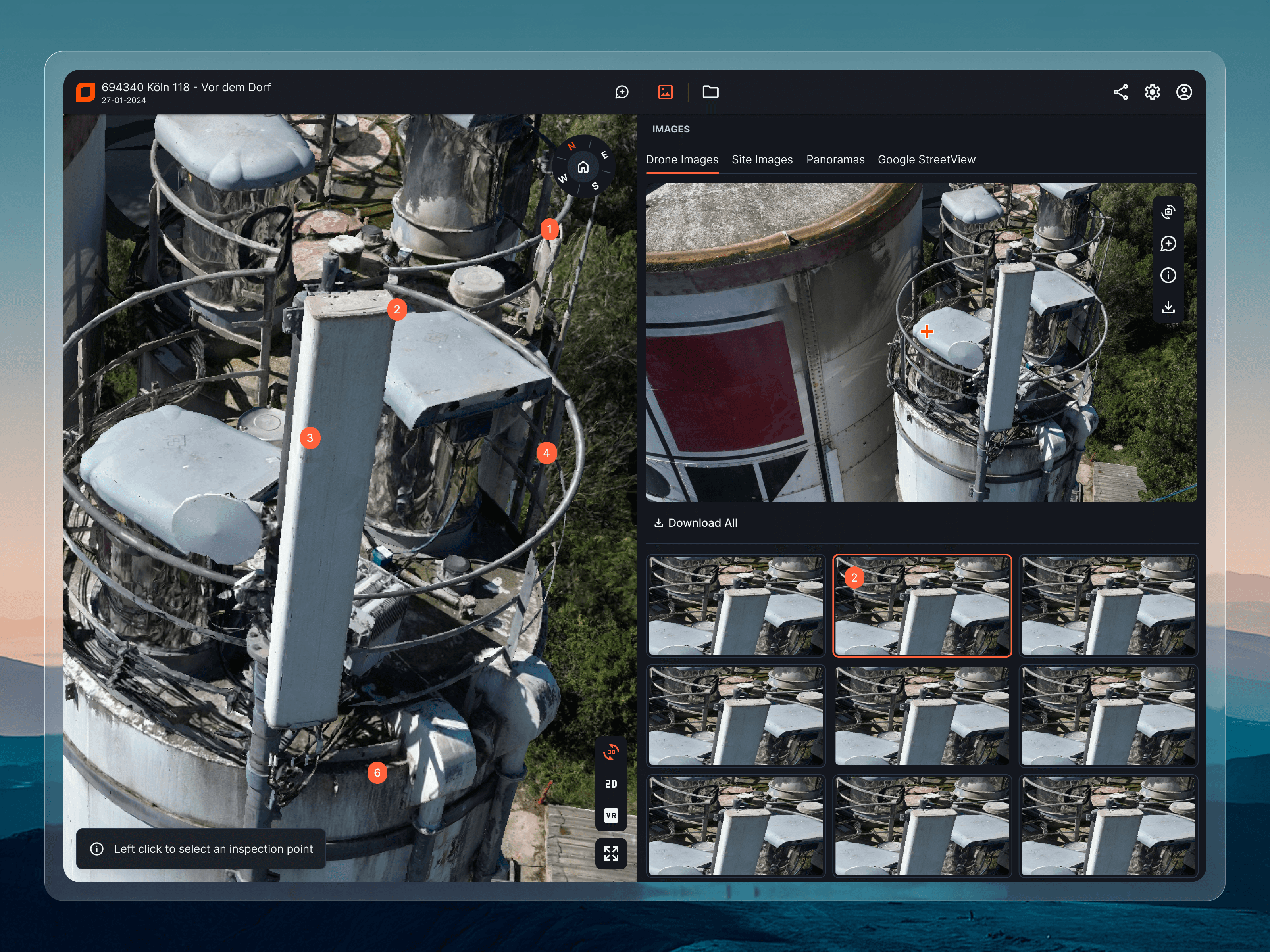Select the images panel icon in header

coord(666,92)
